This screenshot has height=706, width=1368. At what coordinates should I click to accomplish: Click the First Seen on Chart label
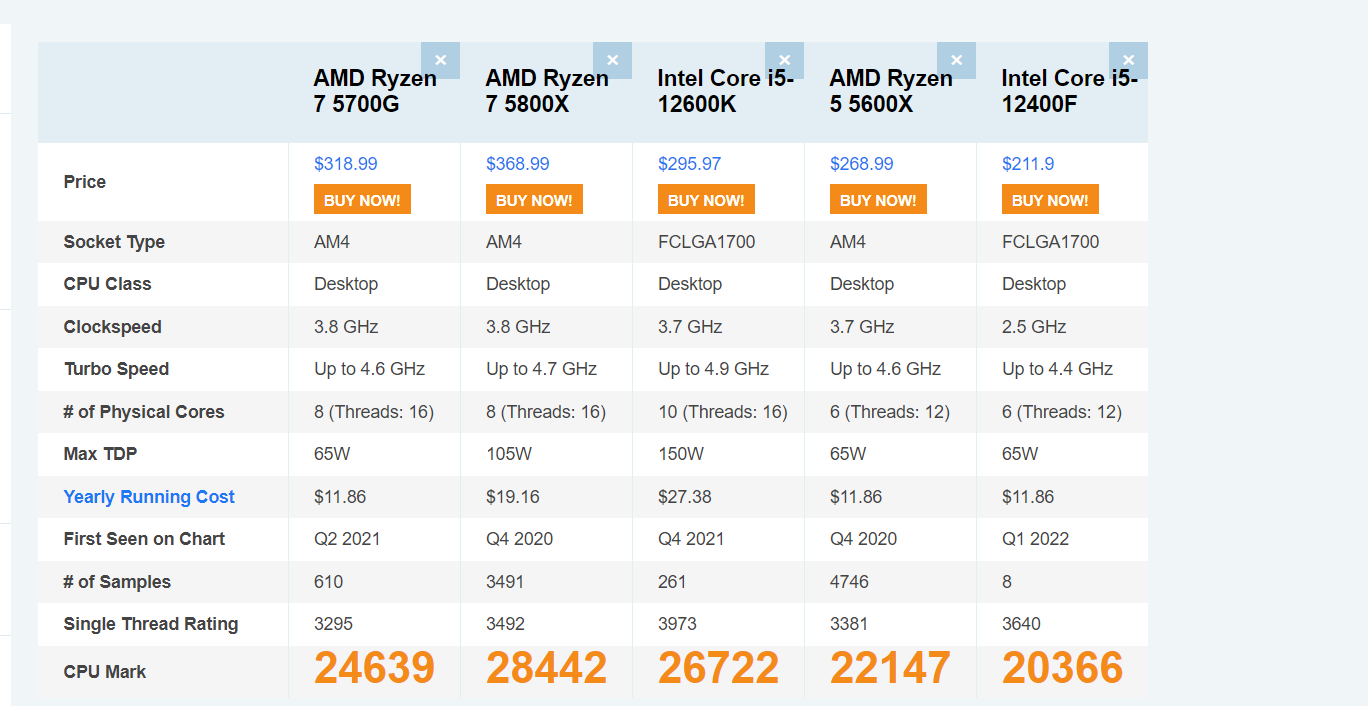[x=144, y=539]
